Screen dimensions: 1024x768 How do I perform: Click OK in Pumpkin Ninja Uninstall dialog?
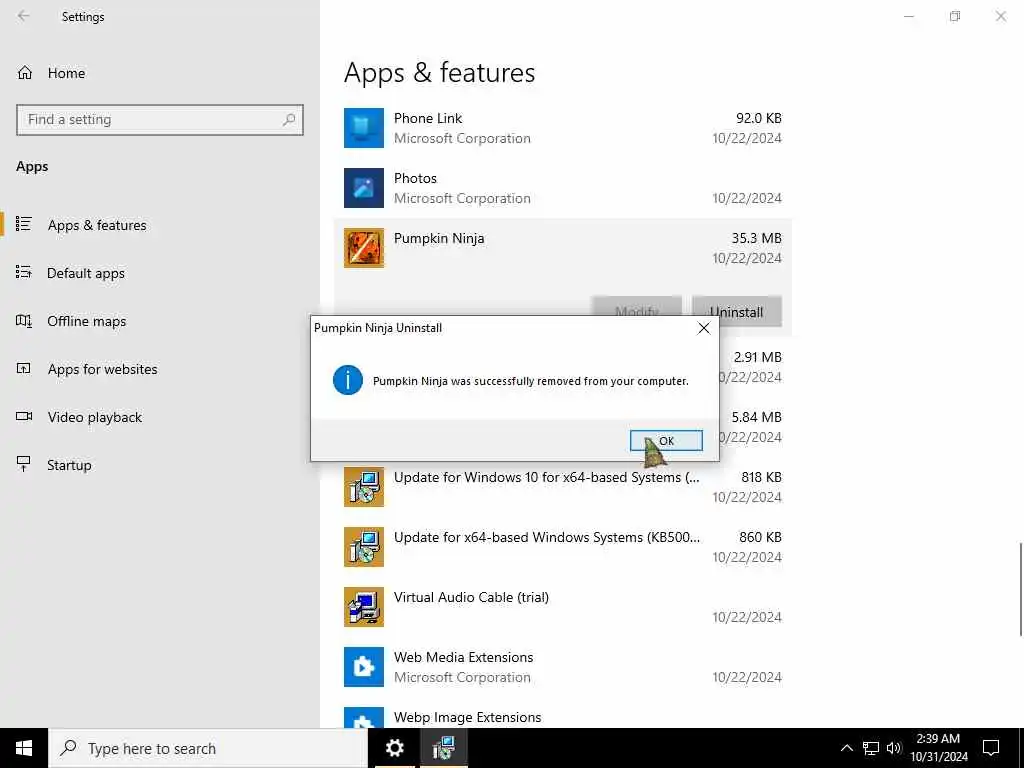(x=666, y=441)
